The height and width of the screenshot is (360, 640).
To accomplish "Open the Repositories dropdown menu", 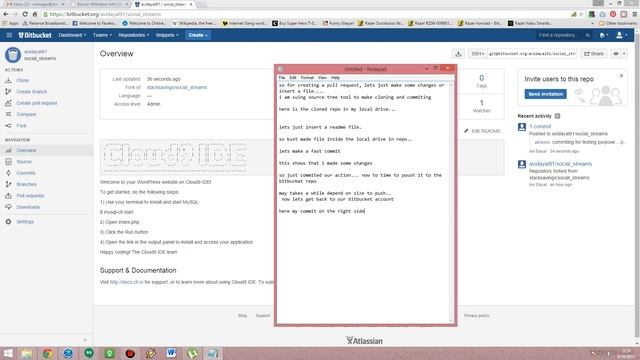I will [133, 35].
